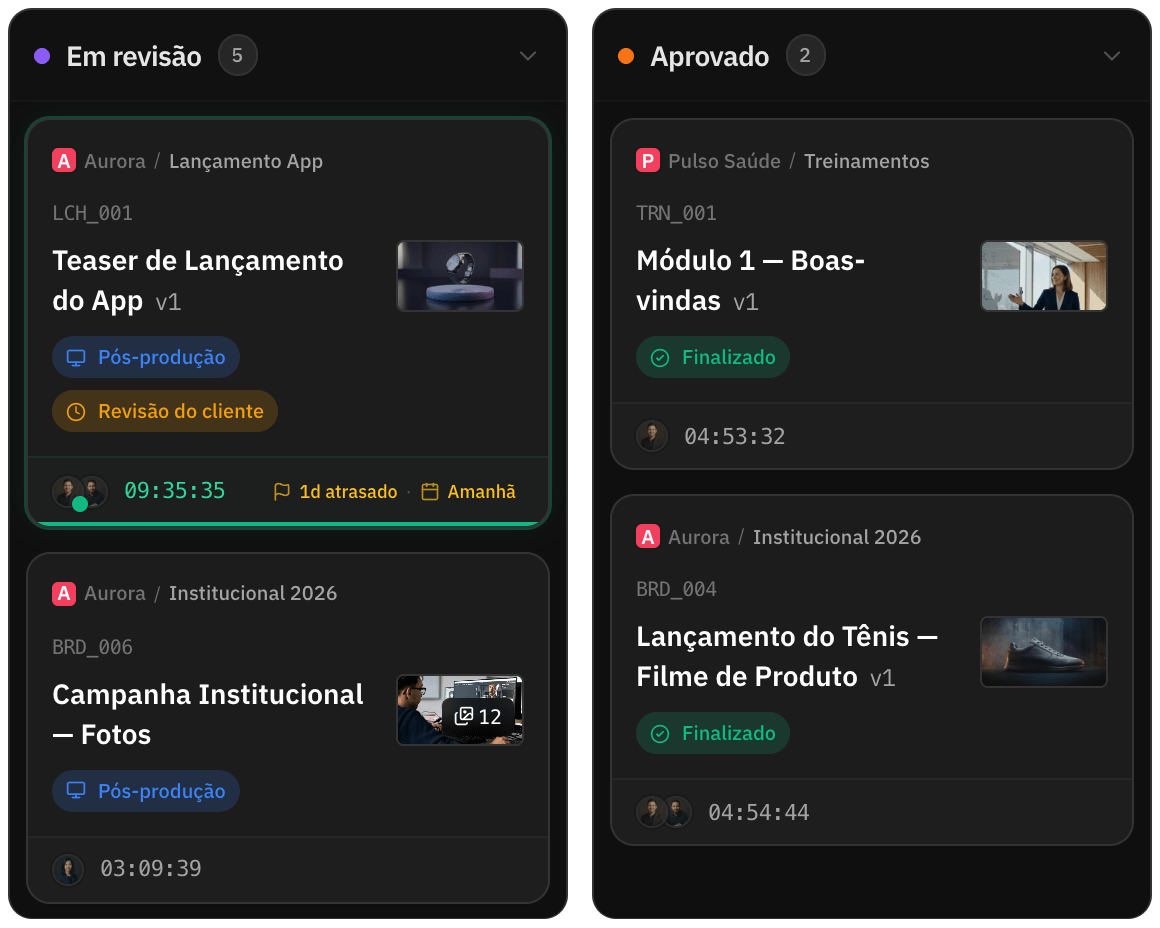Click the 1d atrasado label
Viewport: 1160px width, 928px height.
(x=348, y=491)
